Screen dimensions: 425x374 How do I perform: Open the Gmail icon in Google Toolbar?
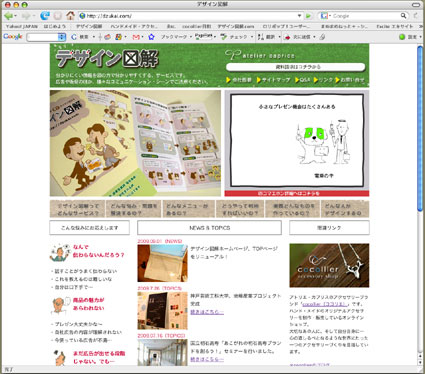[x=136, y=37]
